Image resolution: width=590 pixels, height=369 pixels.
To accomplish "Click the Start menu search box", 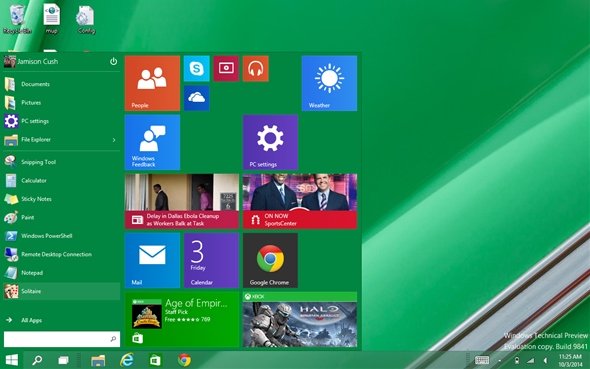I will click(x=62, y=339).
